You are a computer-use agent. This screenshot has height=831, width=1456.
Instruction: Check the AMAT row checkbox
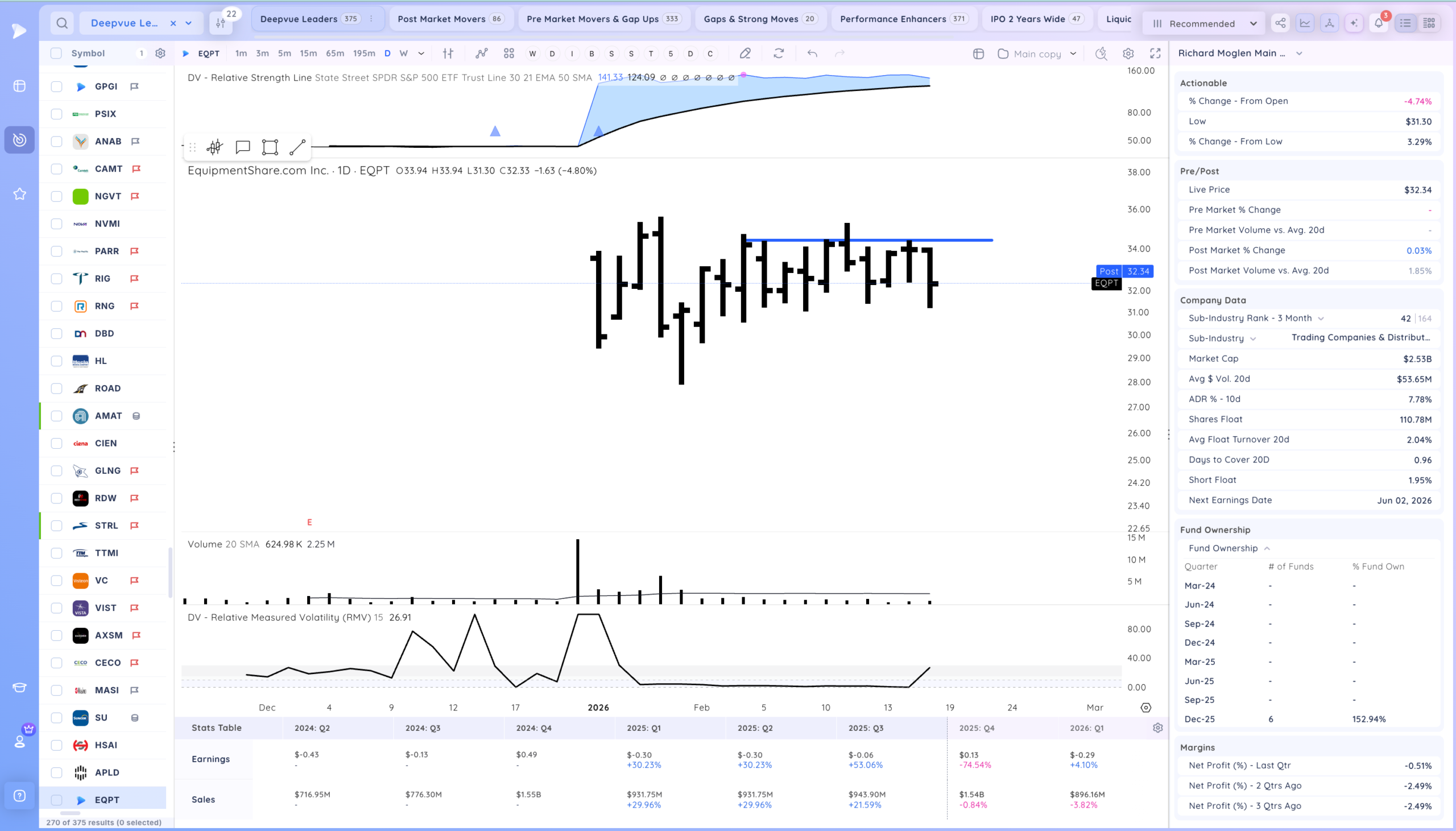tap(56, 416)
